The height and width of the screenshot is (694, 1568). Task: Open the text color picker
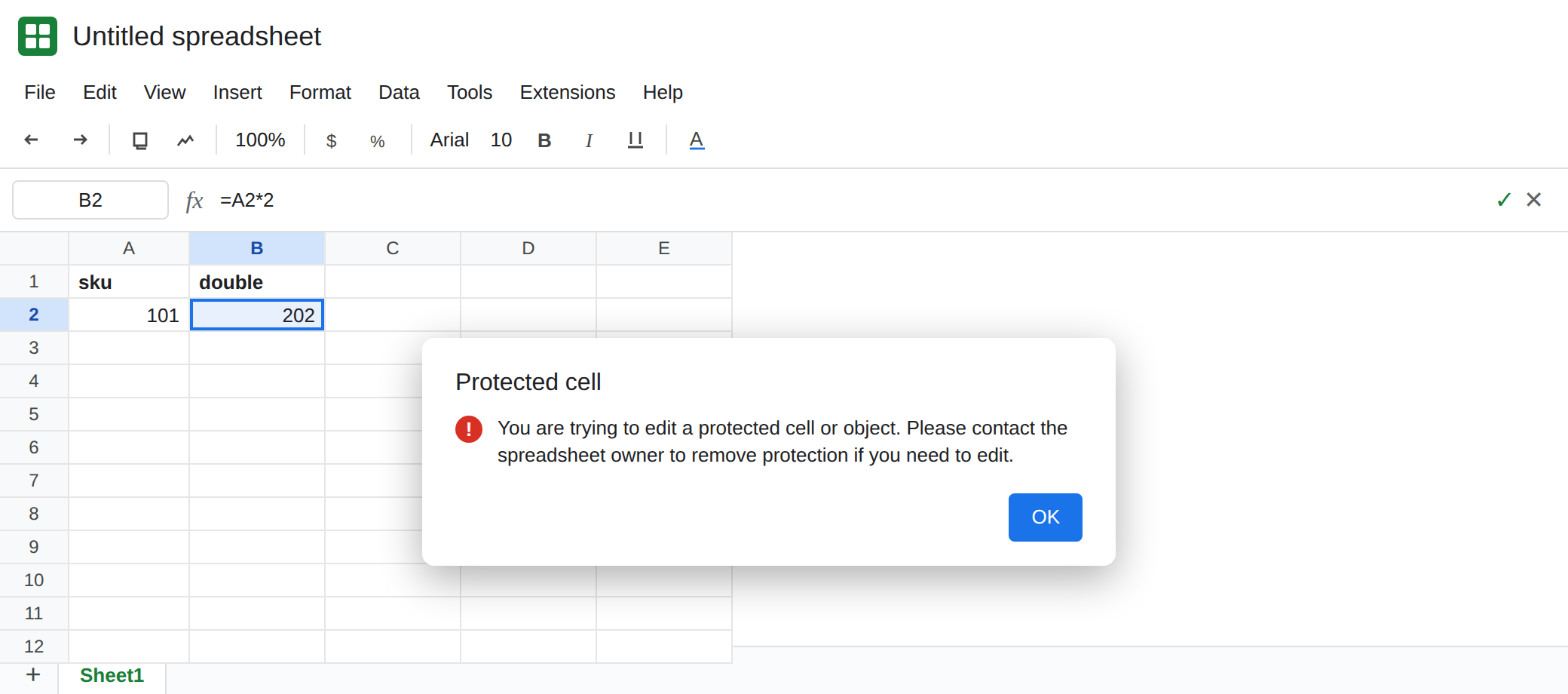(x=697, y=140)
